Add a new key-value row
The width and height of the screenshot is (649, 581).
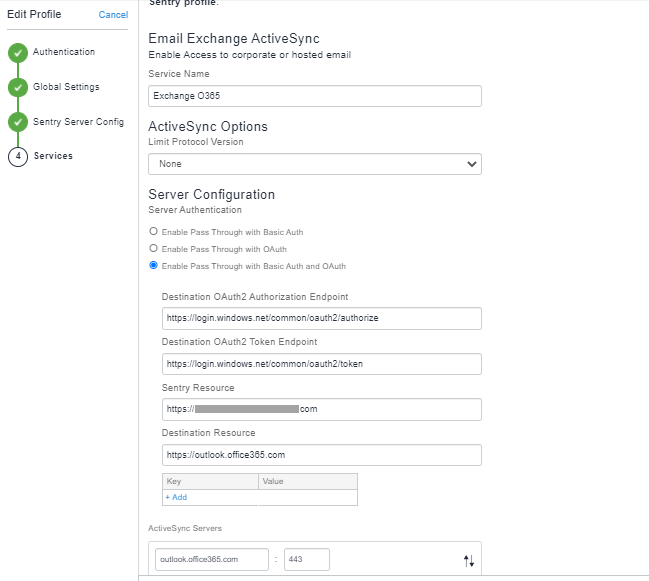176,497
